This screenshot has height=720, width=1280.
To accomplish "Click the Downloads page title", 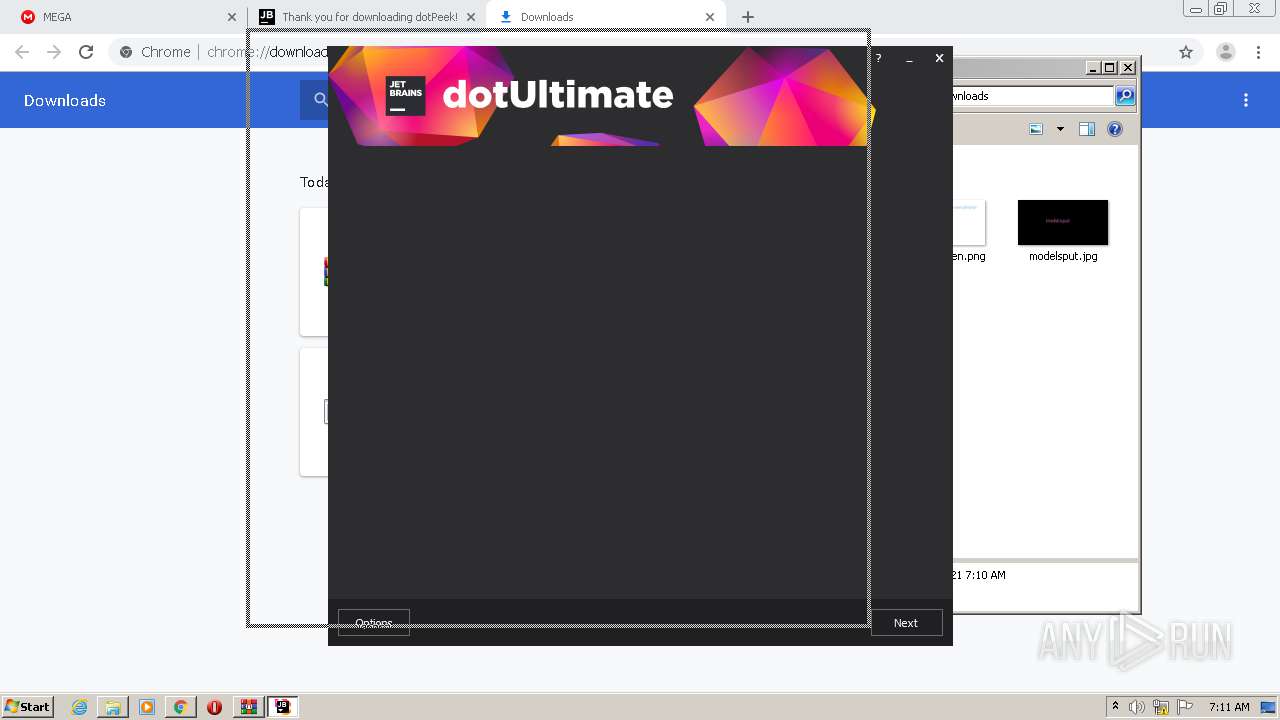I will point(65,100).
